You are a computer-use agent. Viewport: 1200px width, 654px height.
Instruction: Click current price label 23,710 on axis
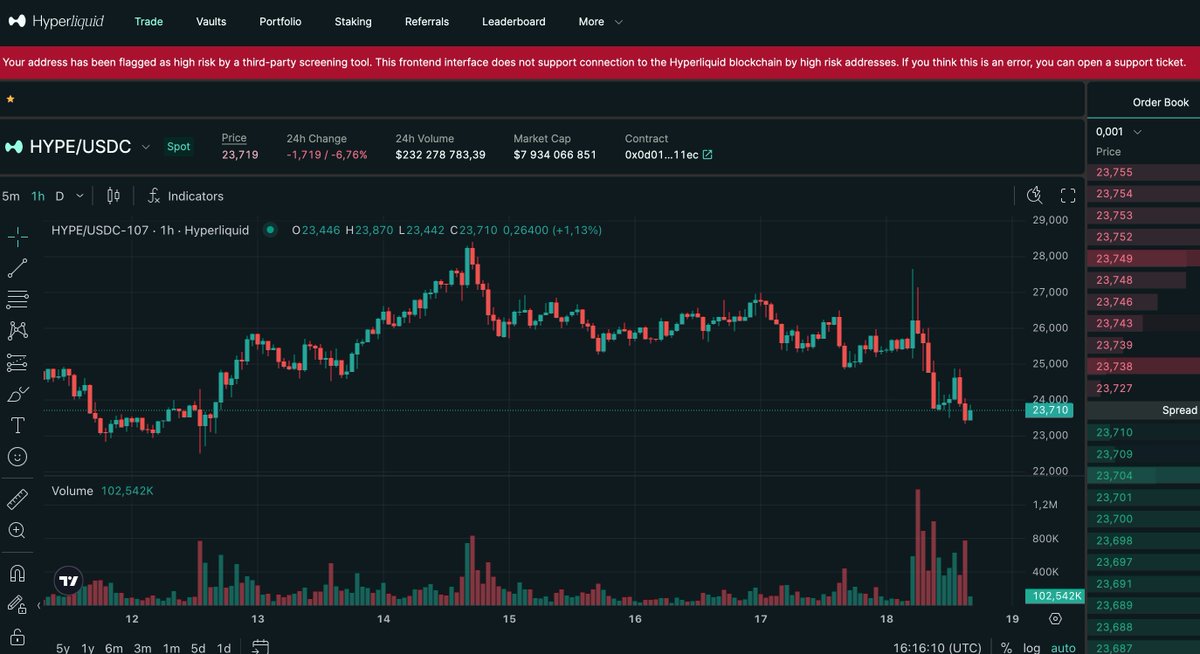(x=1050, y=410)
